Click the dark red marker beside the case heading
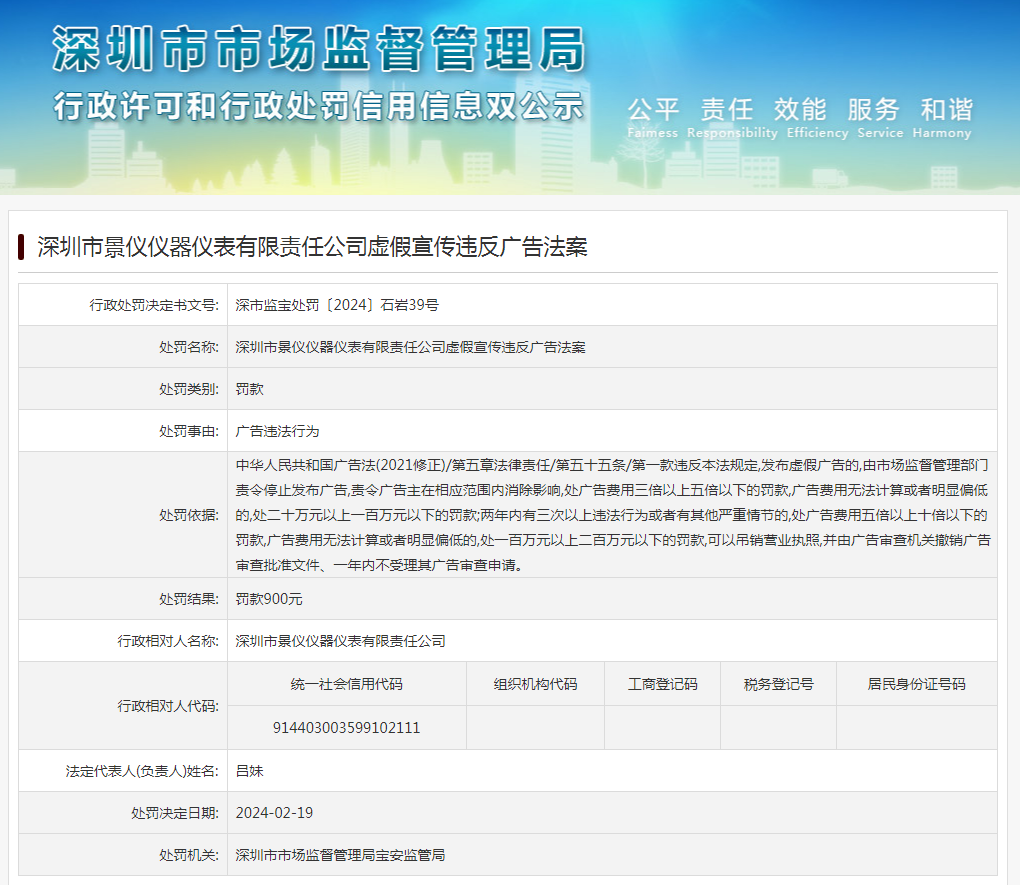This screenshot has height=885, width=1020. tap(21, 247)
